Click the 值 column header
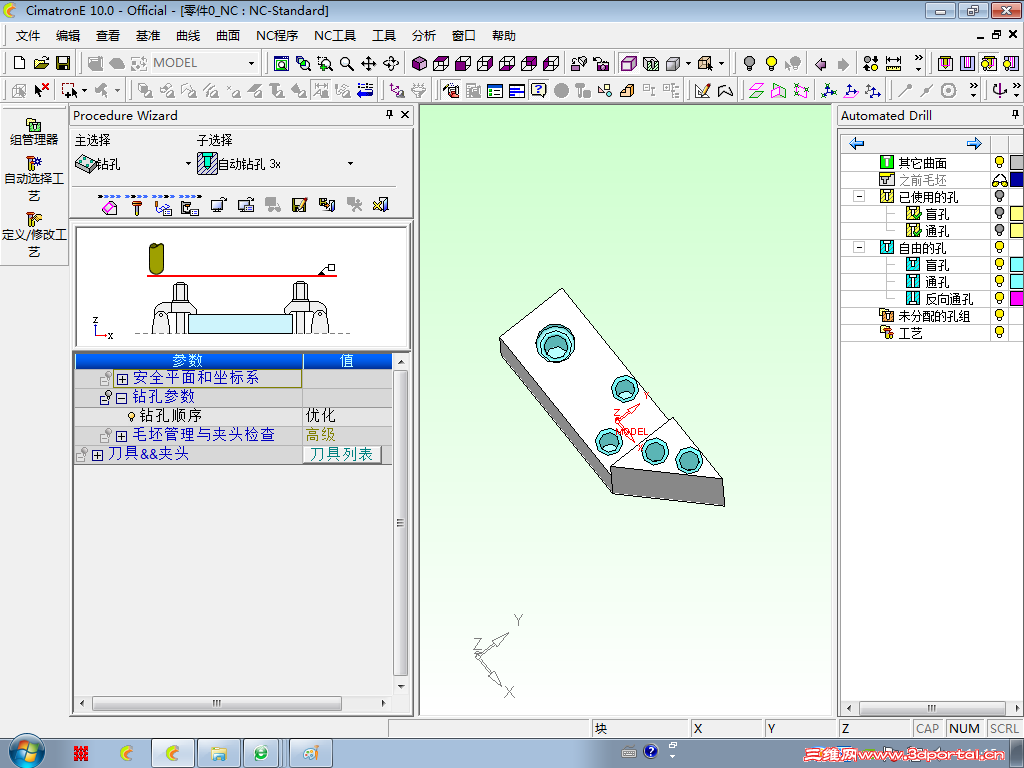 pyautogui.click(x=347, y=360)
